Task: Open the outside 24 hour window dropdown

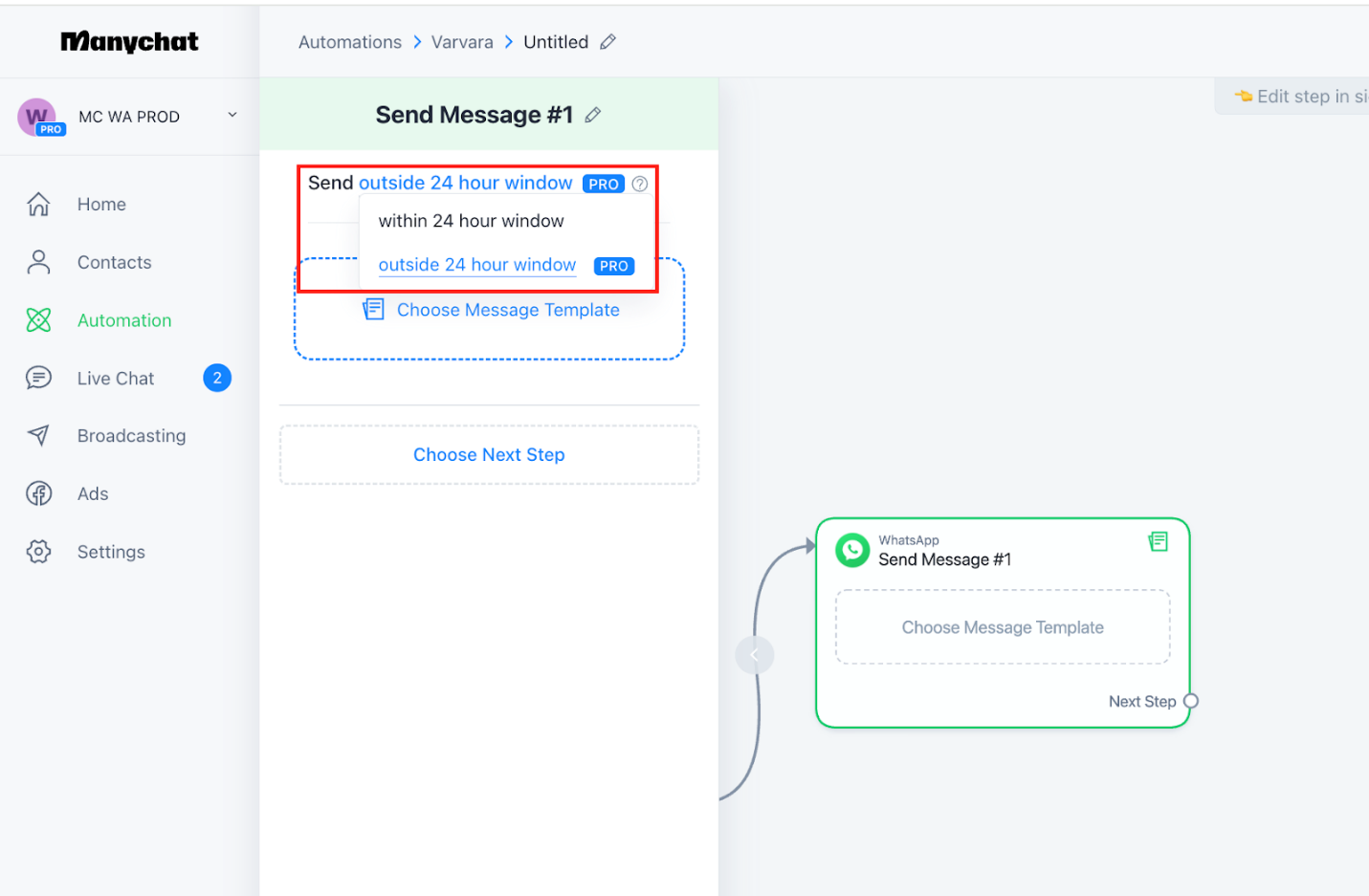Action: [x=465, y=183]
